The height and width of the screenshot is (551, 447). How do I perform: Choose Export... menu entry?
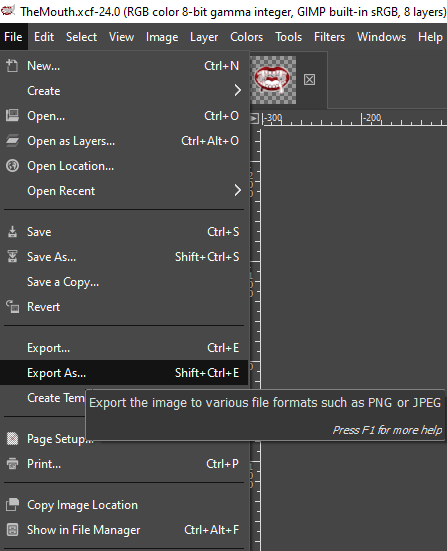(x=124, y=348)
